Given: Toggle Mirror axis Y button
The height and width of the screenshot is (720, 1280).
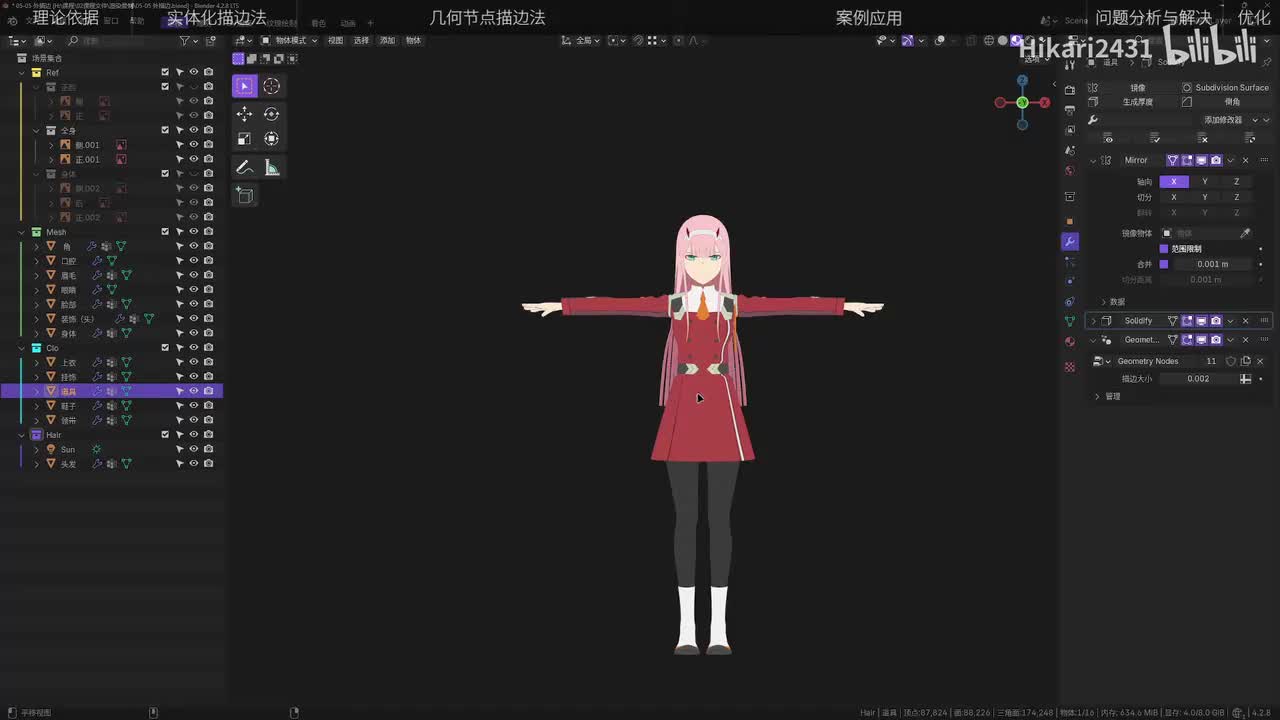Looking at the screenshot, I should tap(1205, 182).
